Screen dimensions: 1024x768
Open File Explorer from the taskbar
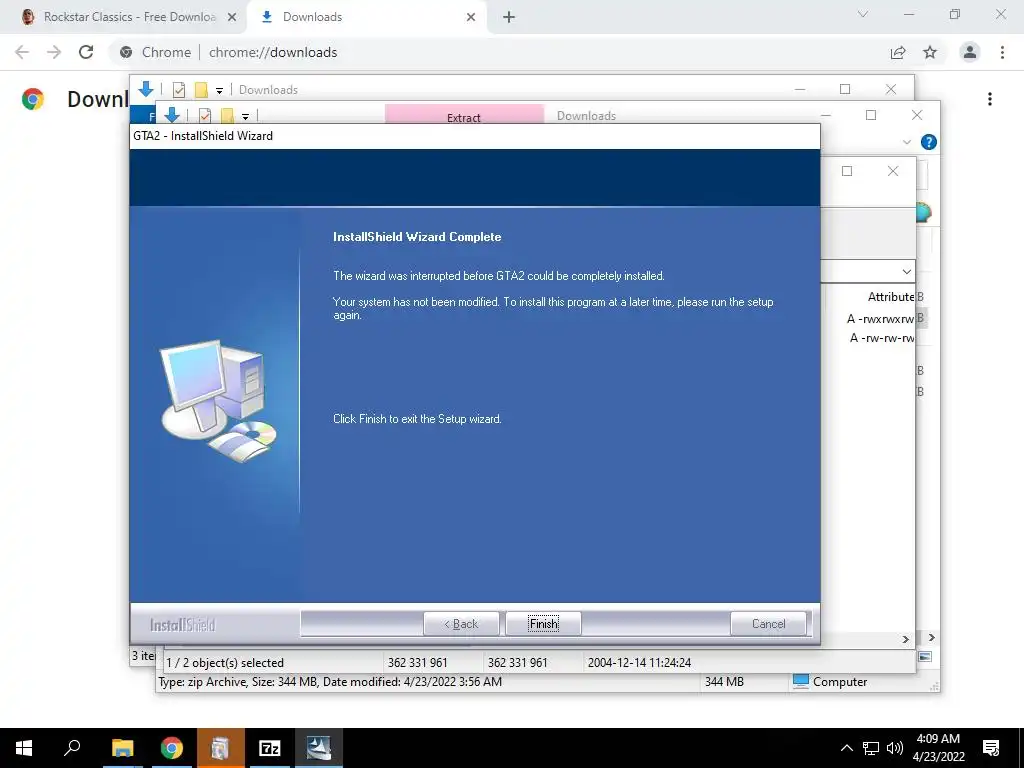pos(122,748)
